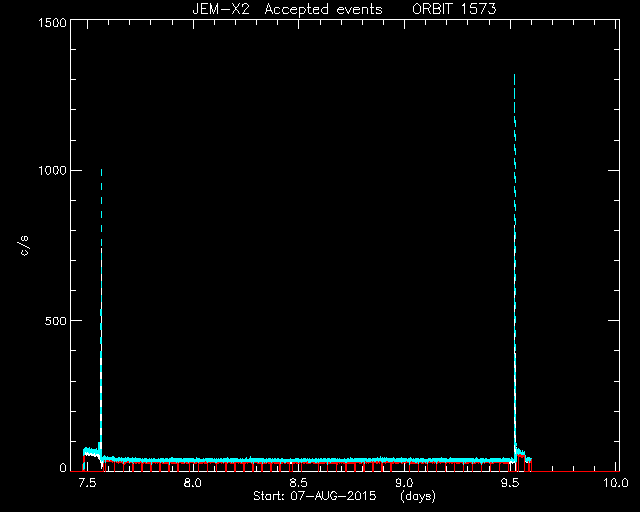Click the 1500 y-axis label
Screen dimensions: 640x512
52,22
